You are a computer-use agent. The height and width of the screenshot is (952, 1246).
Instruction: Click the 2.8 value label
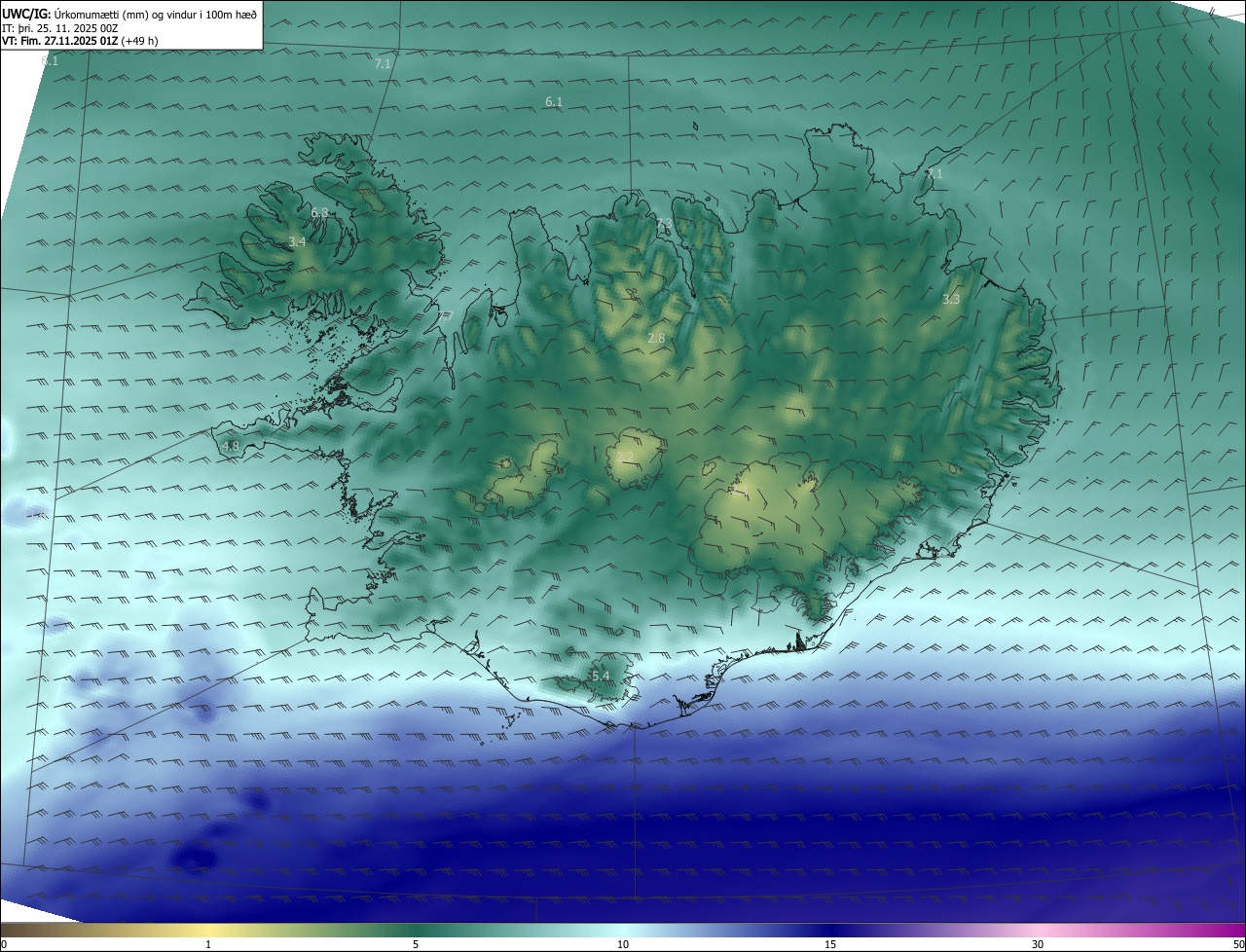pyautogui.click(x=656, y=339)
